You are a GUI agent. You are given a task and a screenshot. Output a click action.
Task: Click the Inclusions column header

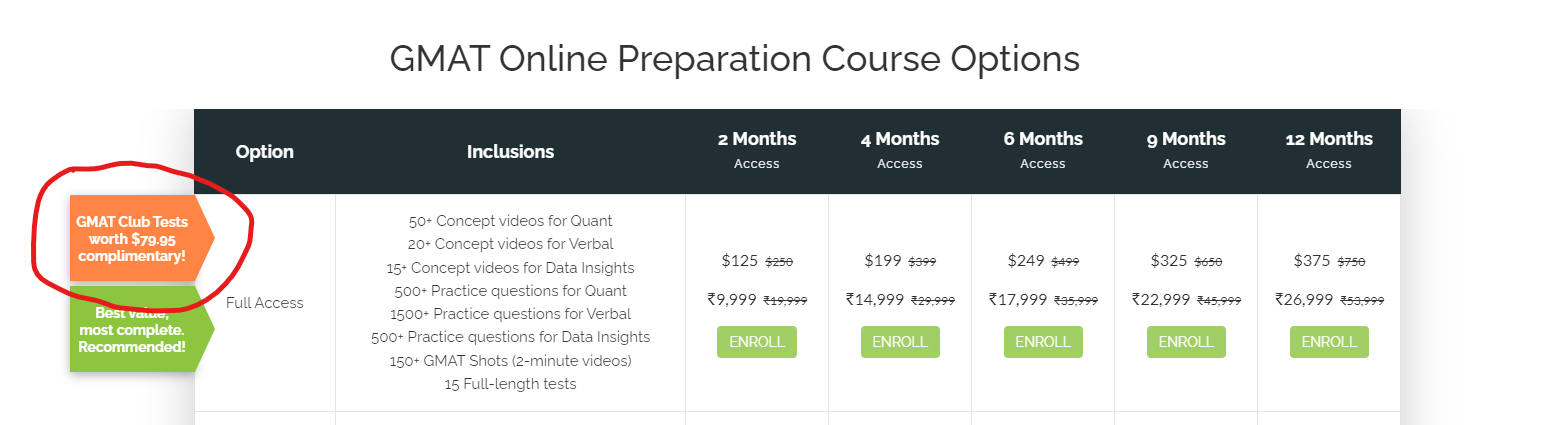[x=510, y=152]
